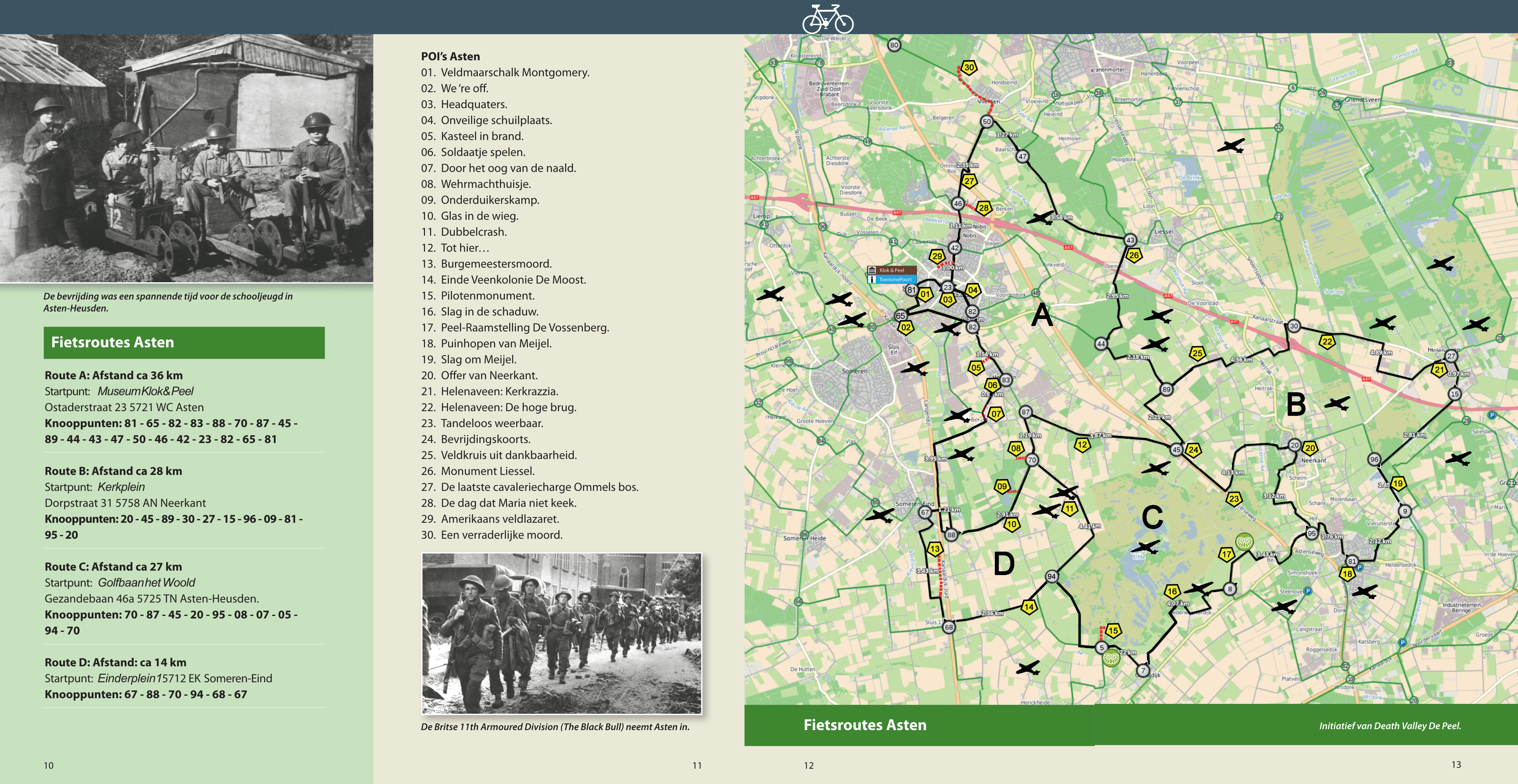Screen dimensions: 1518x784
Task: Select yellow POI marker 21 on the map
Action: click(1439, 370)
